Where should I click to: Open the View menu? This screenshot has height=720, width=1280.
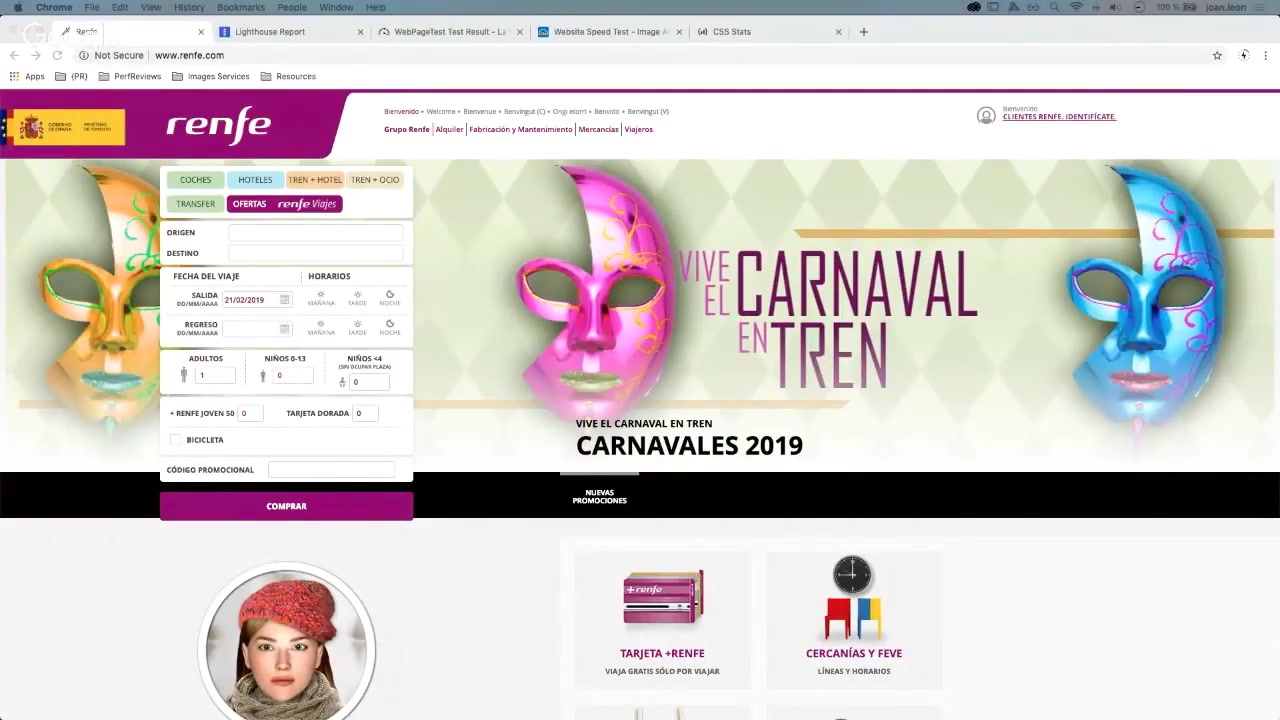pyautogui.click(x=151, y=7)
